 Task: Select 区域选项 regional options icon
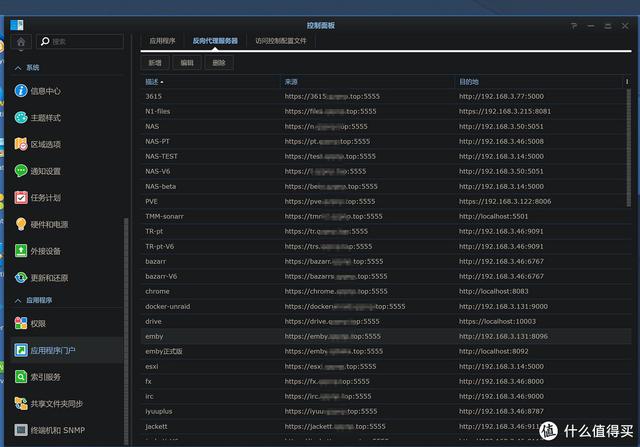[x=22, y=144]
